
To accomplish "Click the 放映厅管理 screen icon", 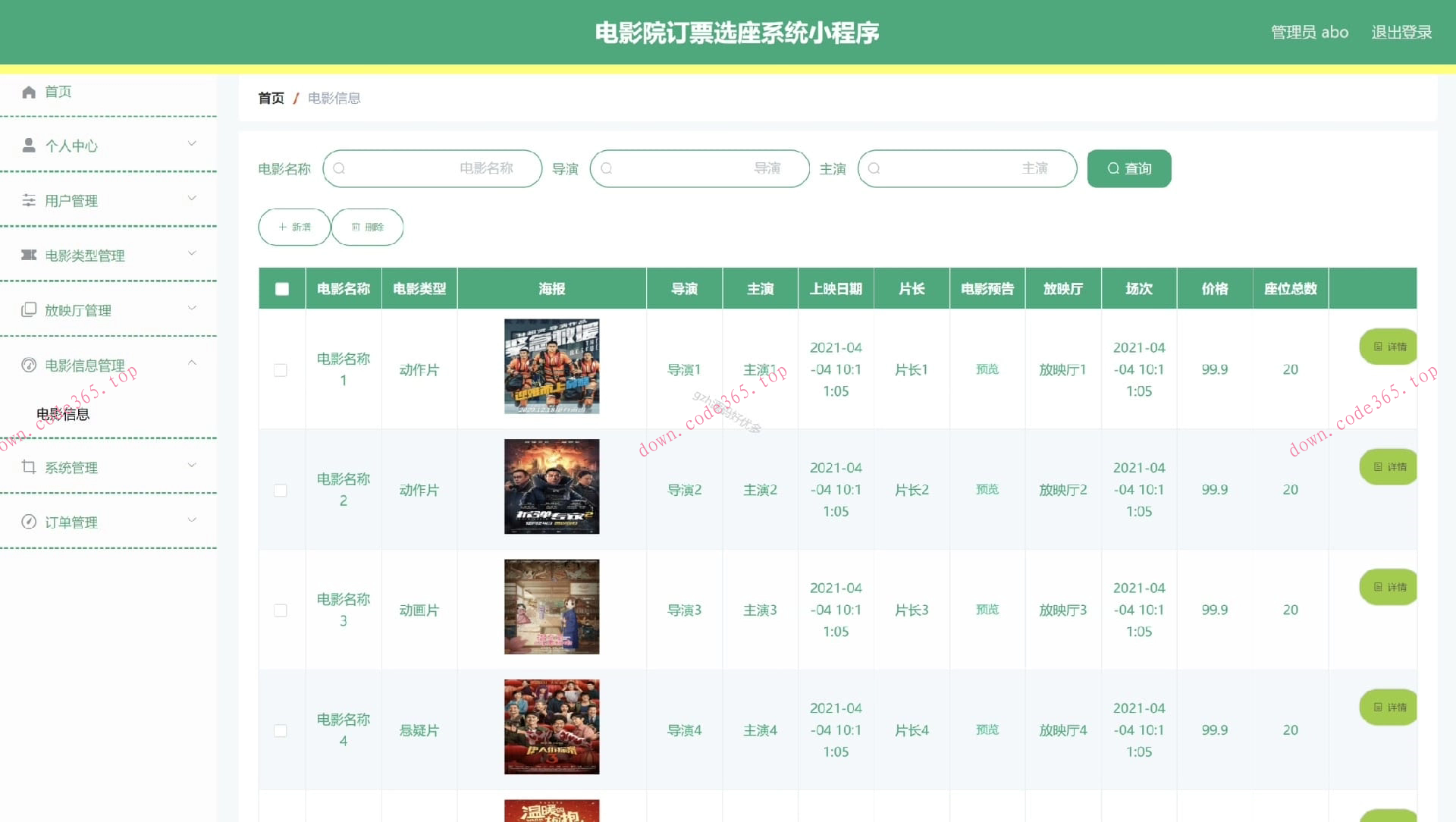I will point(29,309).
